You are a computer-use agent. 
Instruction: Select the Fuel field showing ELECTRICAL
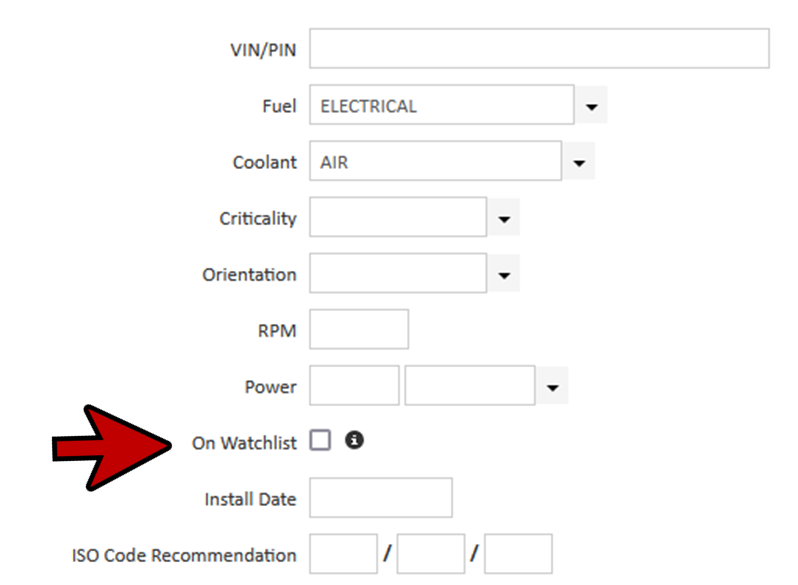click(x=441, y=106)
